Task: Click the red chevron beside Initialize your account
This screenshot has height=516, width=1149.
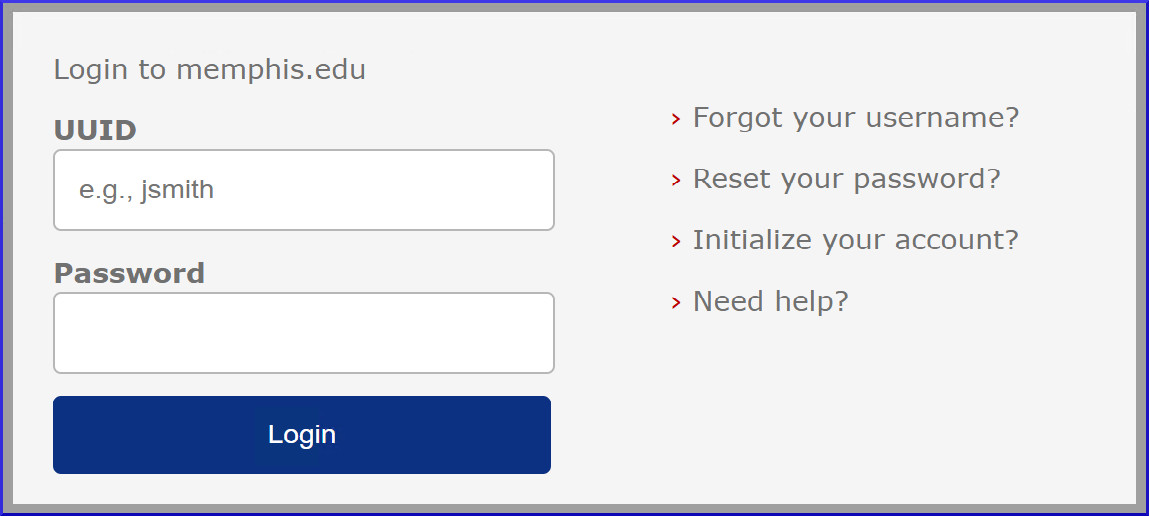Action: click(676, 242)
